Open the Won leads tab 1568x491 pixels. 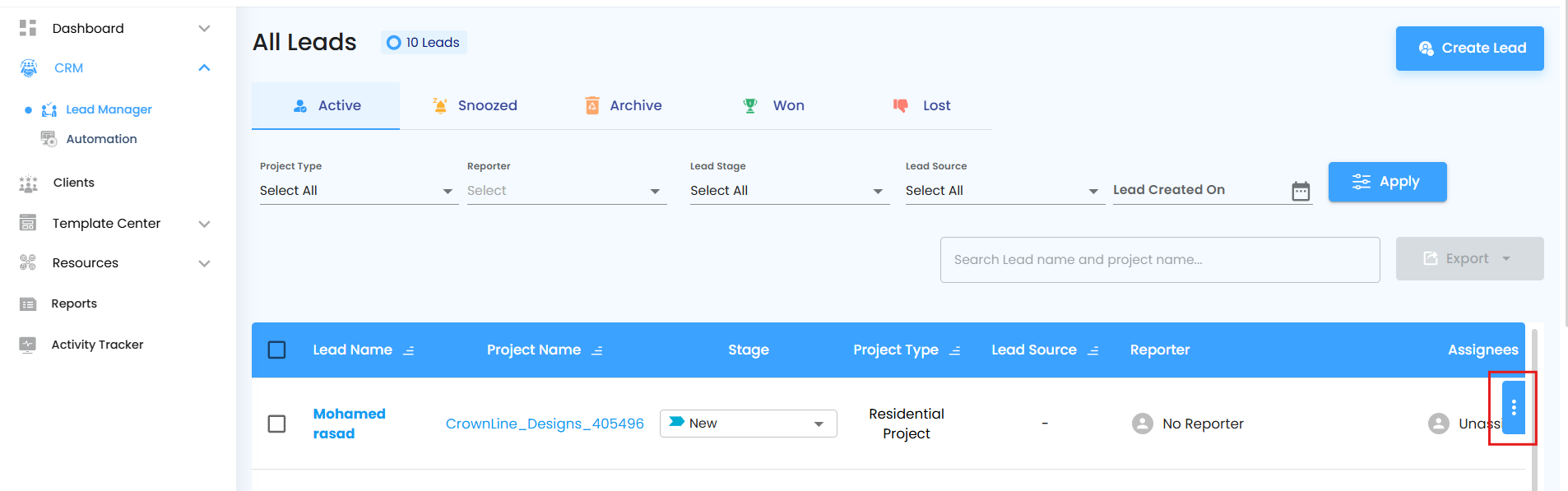(x=774, y=106)
